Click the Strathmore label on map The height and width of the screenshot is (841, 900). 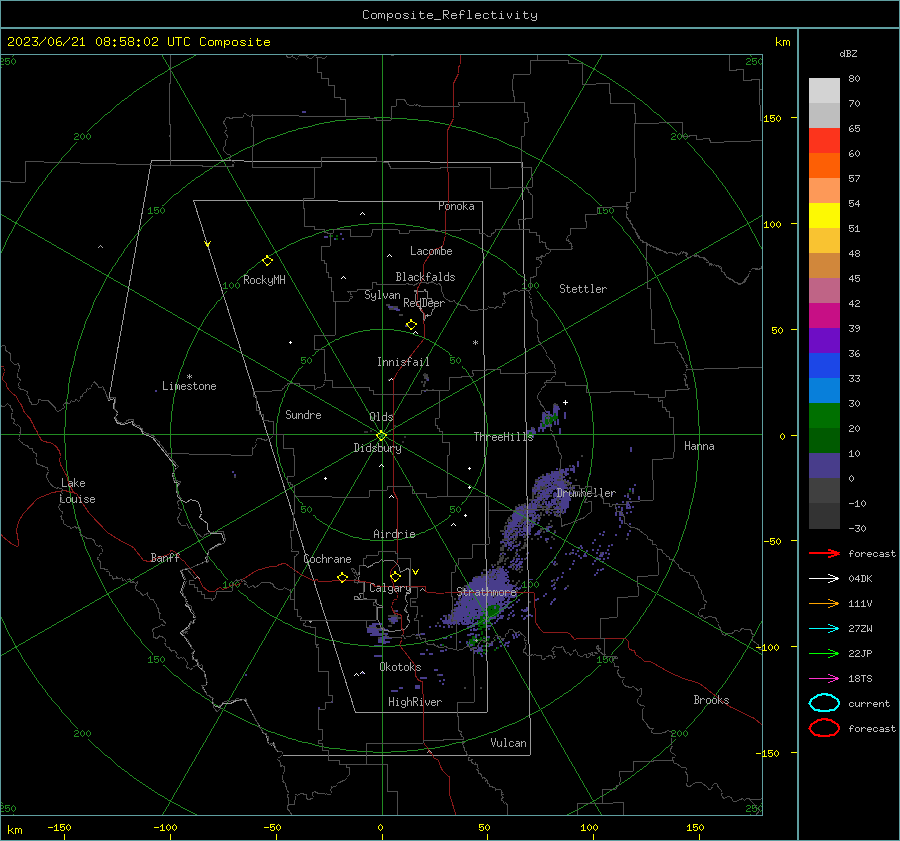click(486, 592)
